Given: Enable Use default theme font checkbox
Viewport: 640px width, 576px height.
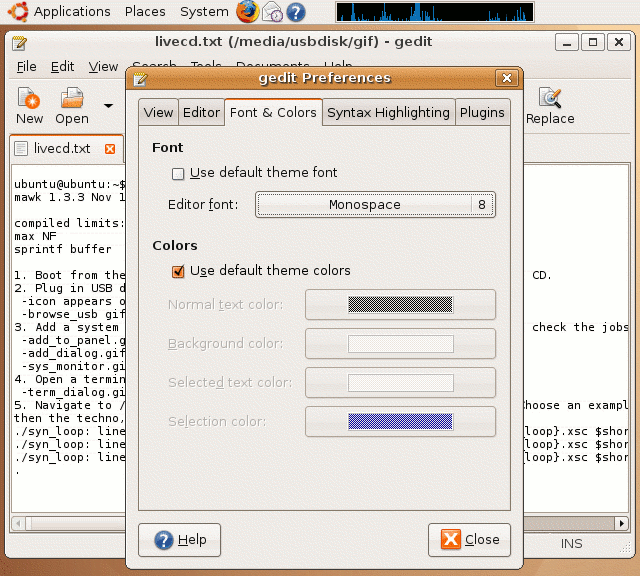Looking at the screenshot, I should (x=178, y=174).
